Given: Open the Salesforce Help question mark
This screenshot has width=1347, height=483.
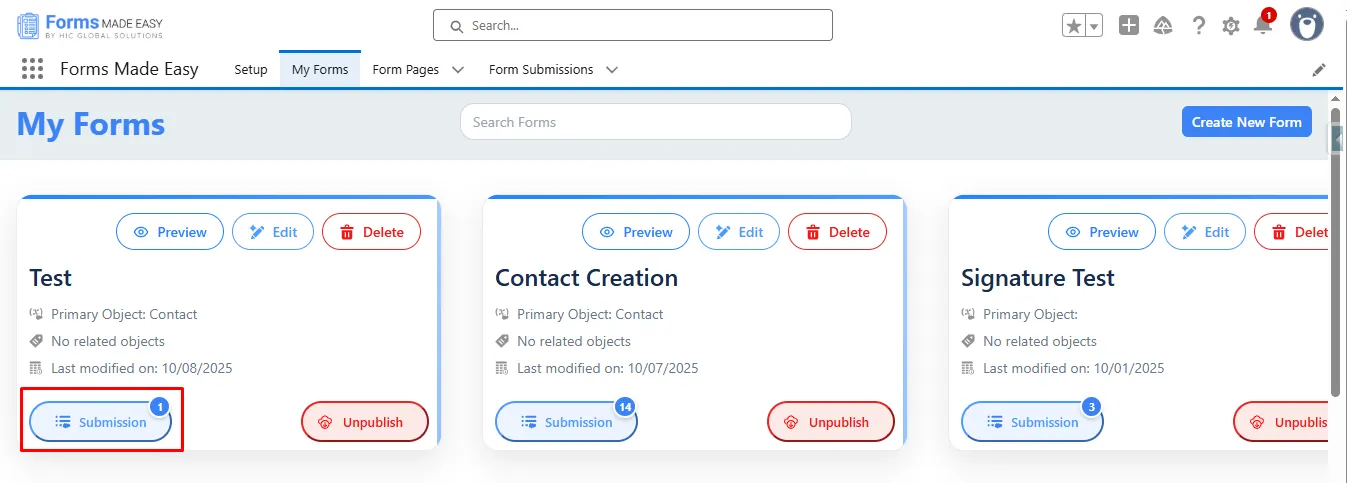Looking at the screenshot, I should click(1199, 26).
